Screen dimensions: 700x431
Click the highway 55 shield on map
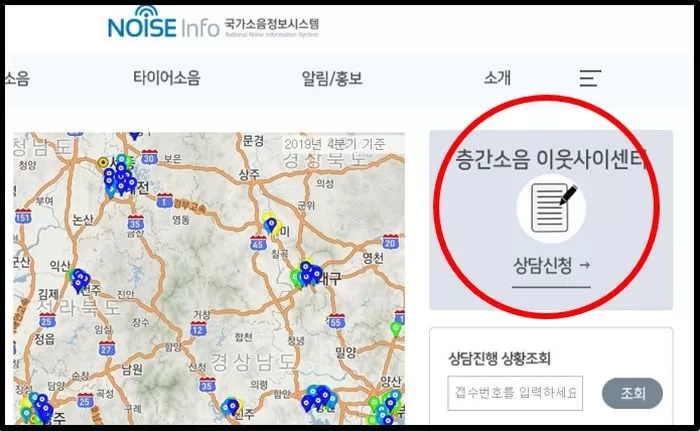point(336,321)
